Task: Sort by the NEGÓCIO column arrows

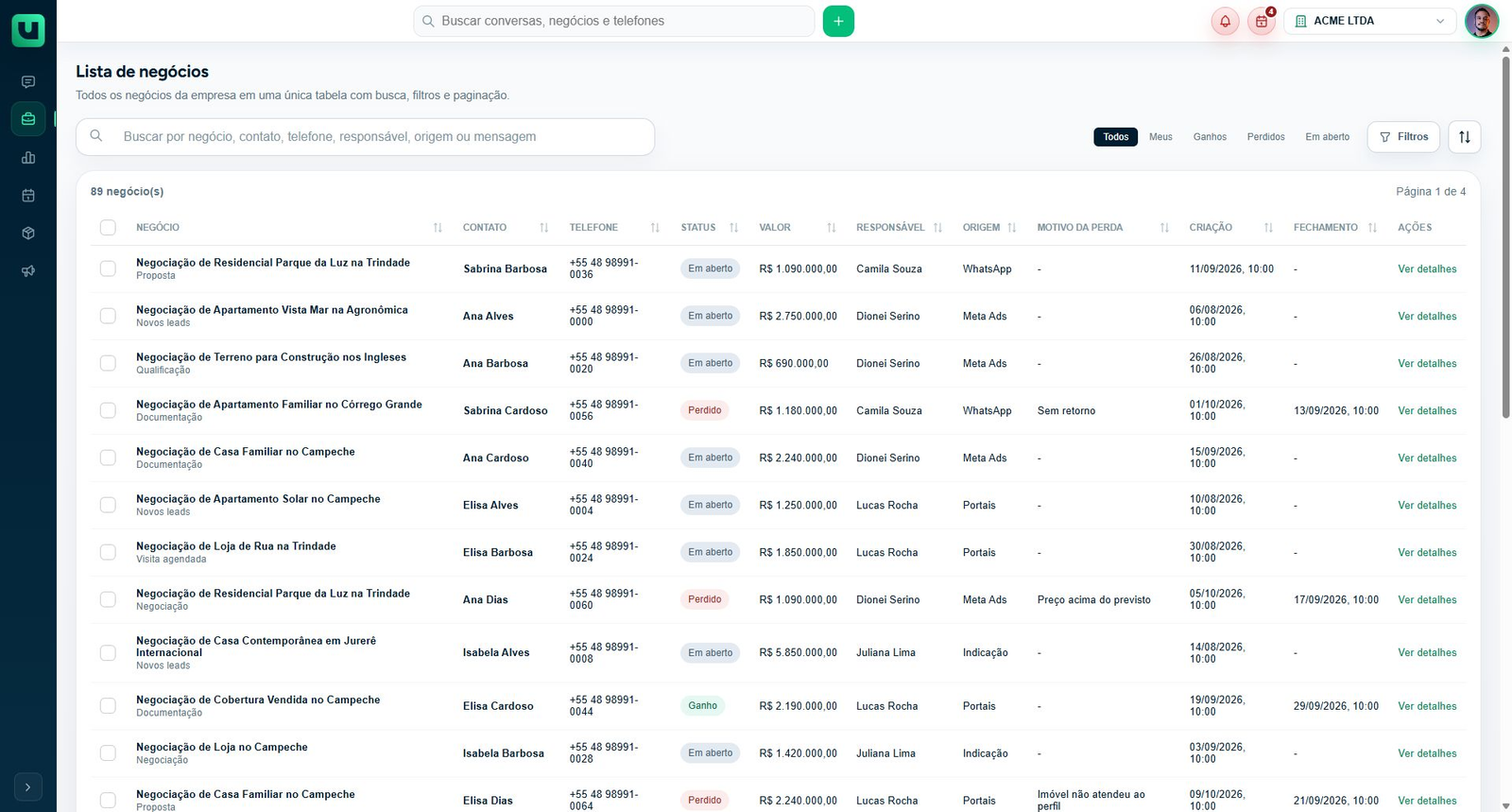Action: pos(438,228)
